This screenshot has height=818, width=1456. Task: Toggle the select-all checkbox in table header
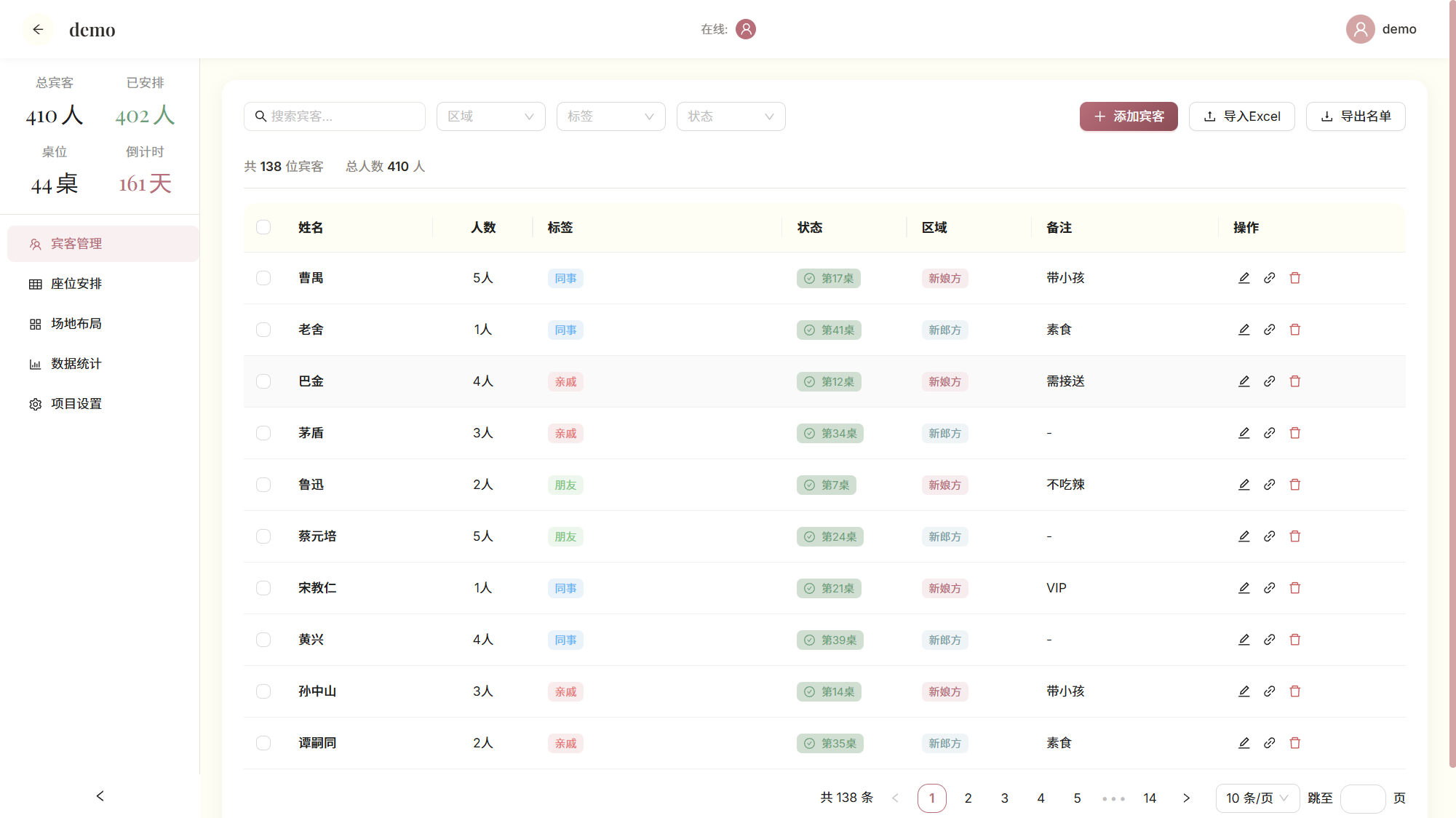[x=263, y=227]
